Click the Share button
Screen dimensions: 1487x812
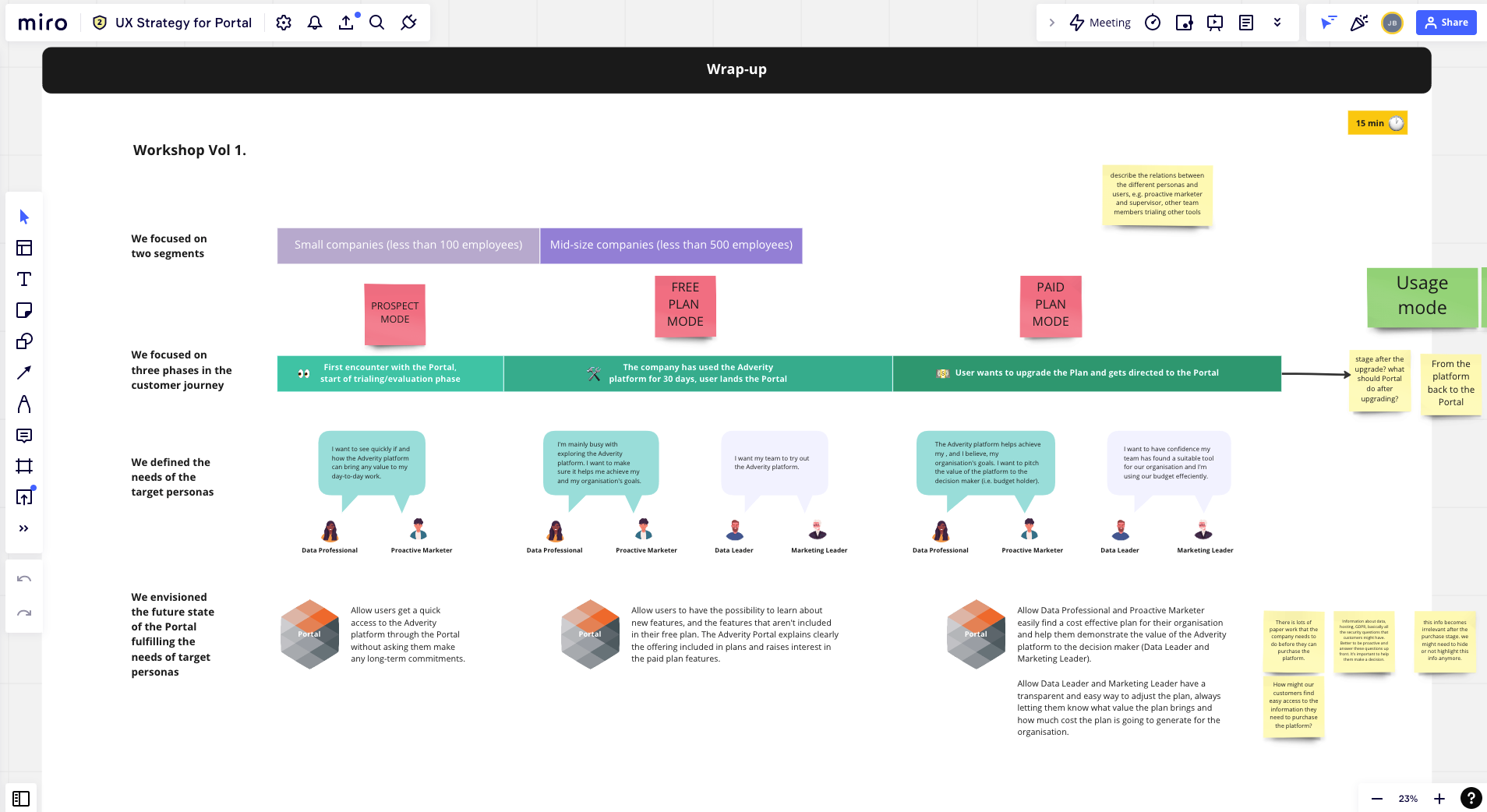coord(1446,23)
